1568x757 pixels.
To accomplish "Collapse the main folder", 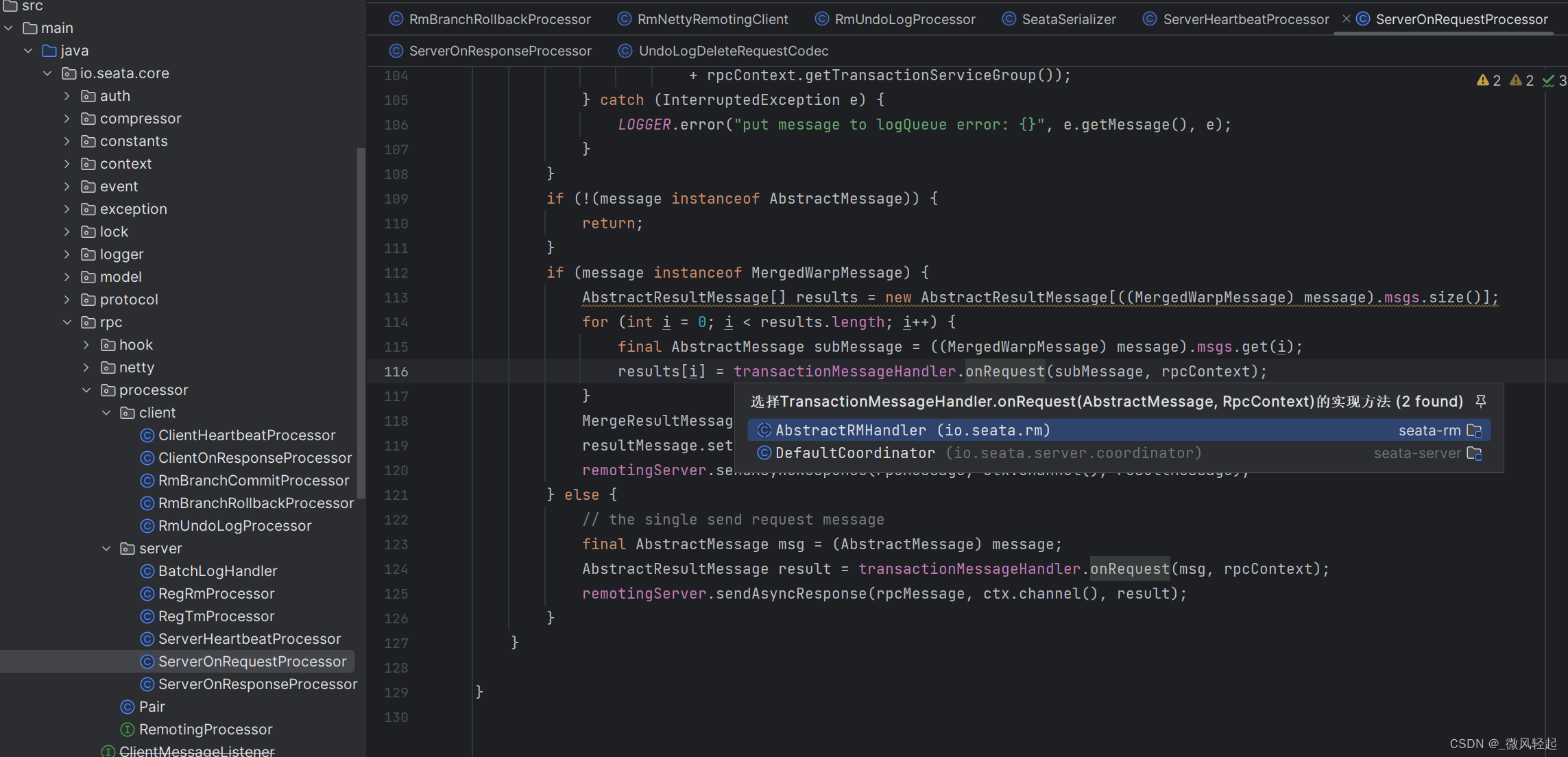I will tap(9, 28).
